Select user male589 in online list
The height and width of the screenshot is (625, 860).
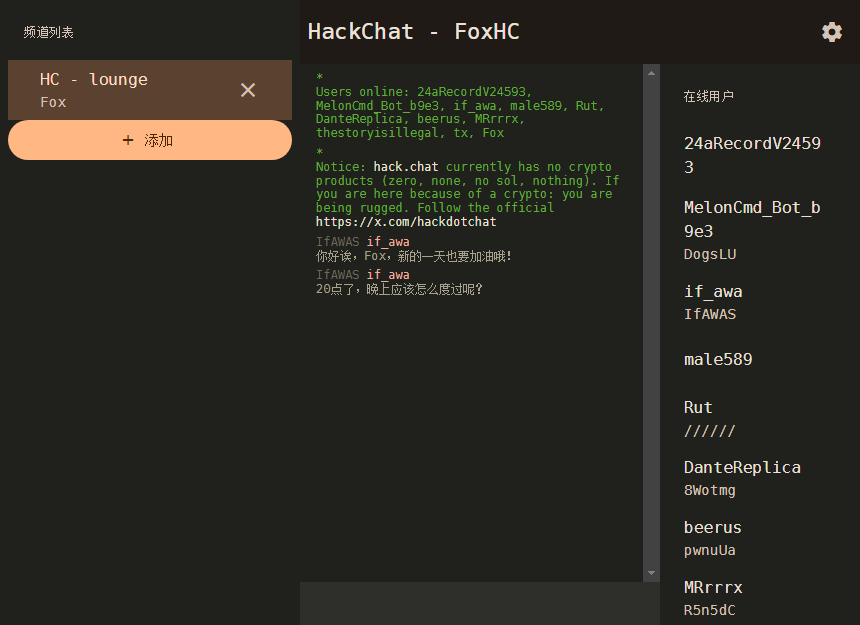[718, 360]
